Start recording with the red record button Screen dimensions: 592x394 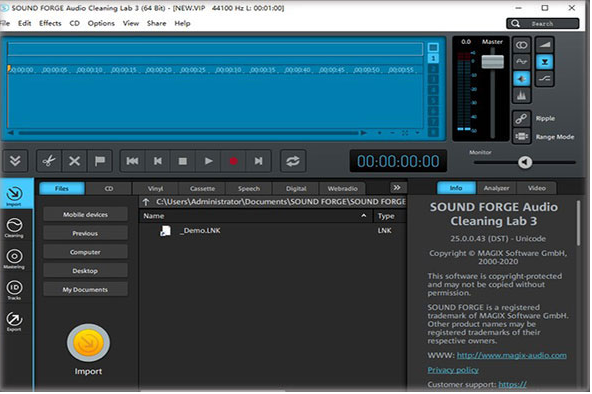click(233, 161)
